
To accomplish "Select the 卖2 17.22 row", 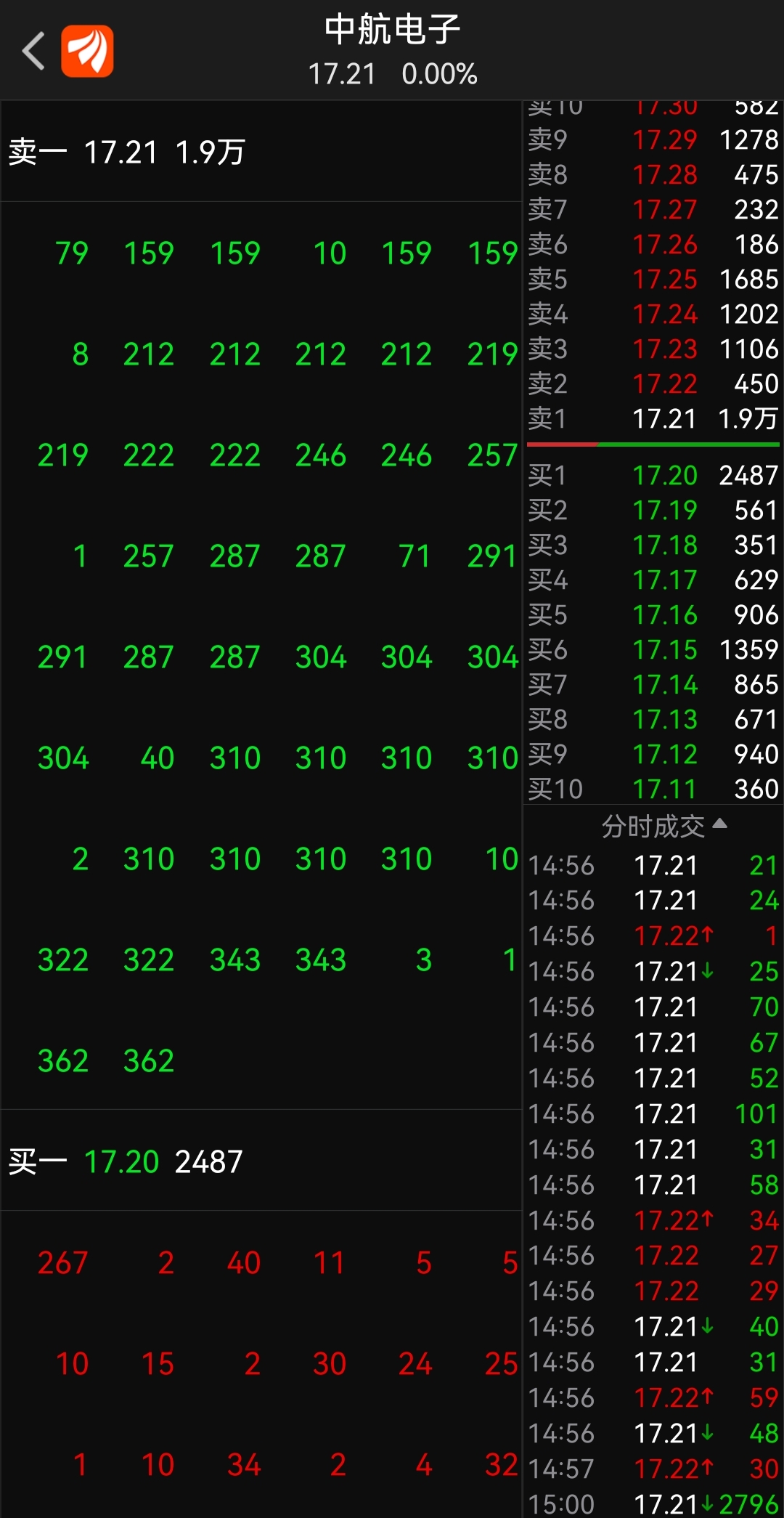I will [x=653, y=383].
